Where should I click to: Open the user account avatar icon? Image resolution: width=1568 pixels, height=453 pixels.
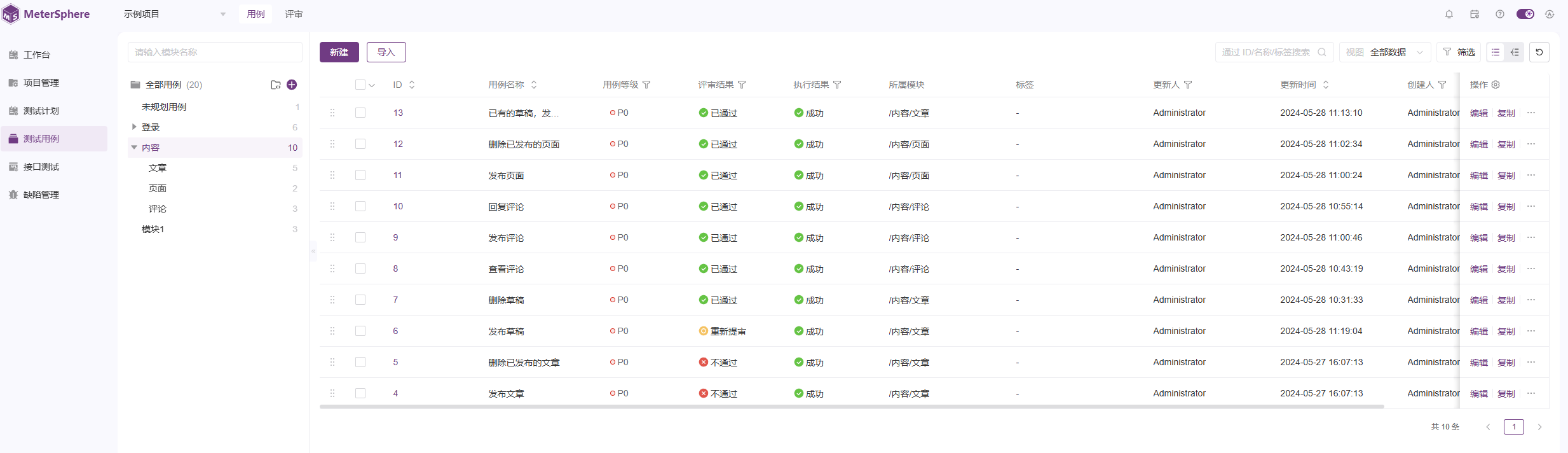(x=1550, y=14)
